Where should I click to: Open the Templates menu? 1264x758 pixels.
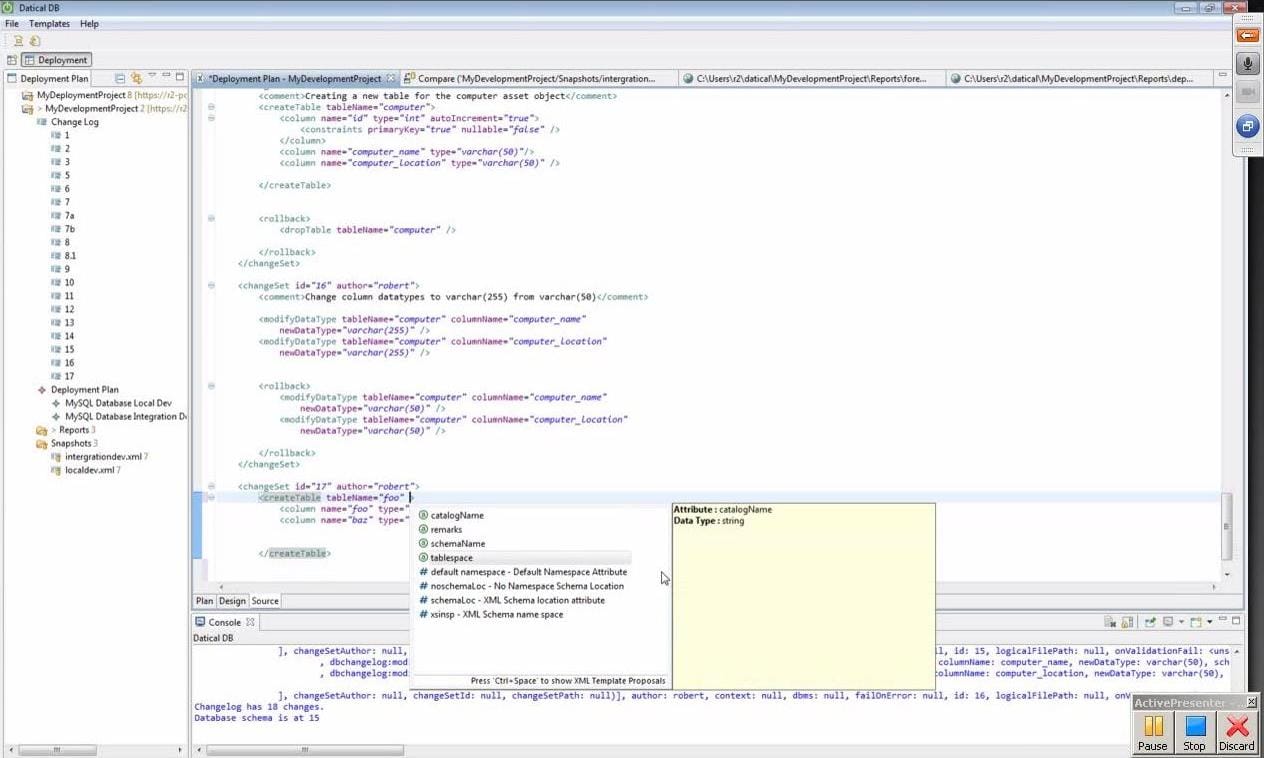click(49, 23)
